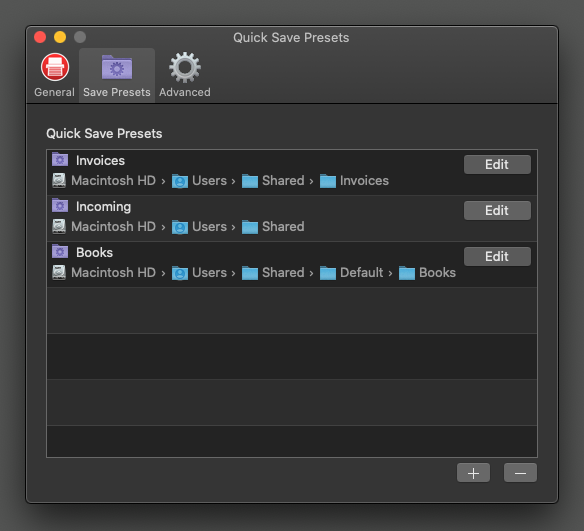Add a new preset with plus button
Viewport: 584px width, 531px height.
coord(473,473)
